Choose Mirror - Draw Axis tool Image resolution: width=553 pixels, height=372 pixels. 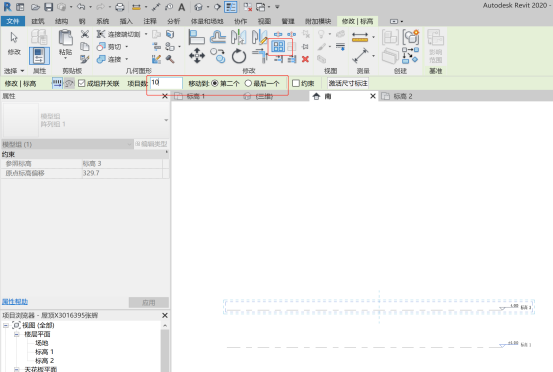[259, 37]
